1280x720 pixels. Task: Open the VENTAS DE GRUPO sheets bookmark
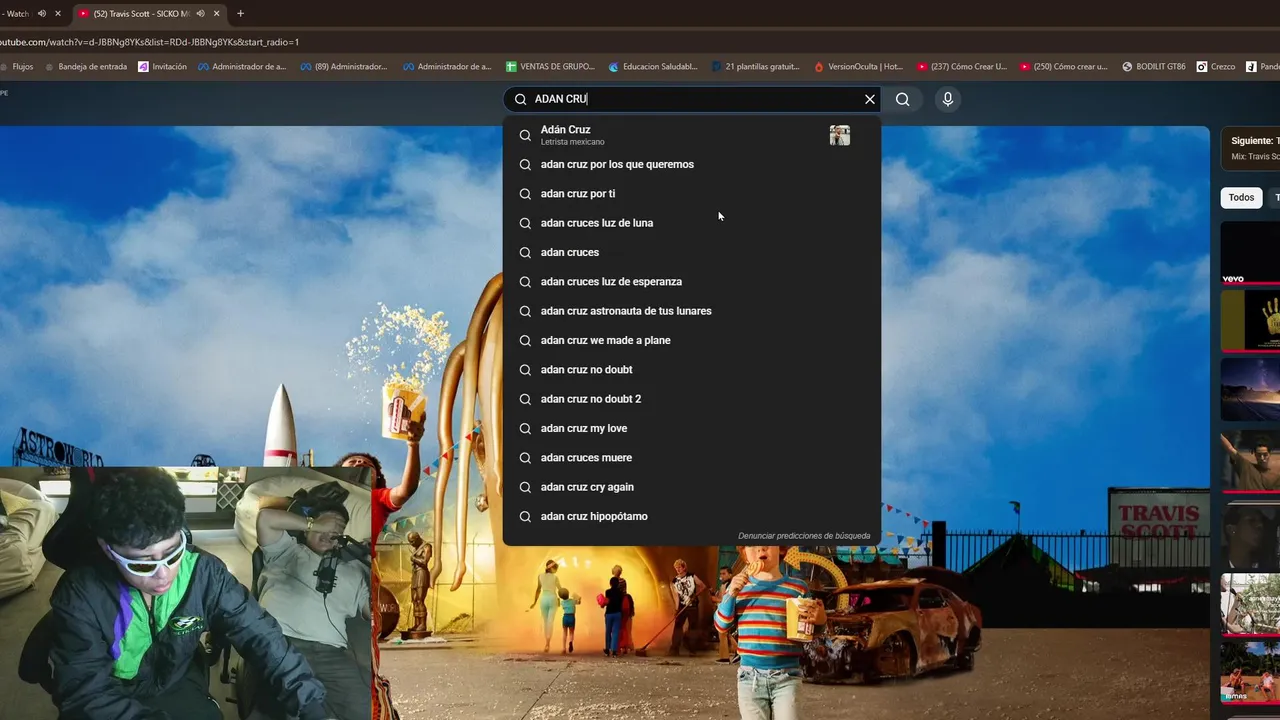[x=550, y=67]
